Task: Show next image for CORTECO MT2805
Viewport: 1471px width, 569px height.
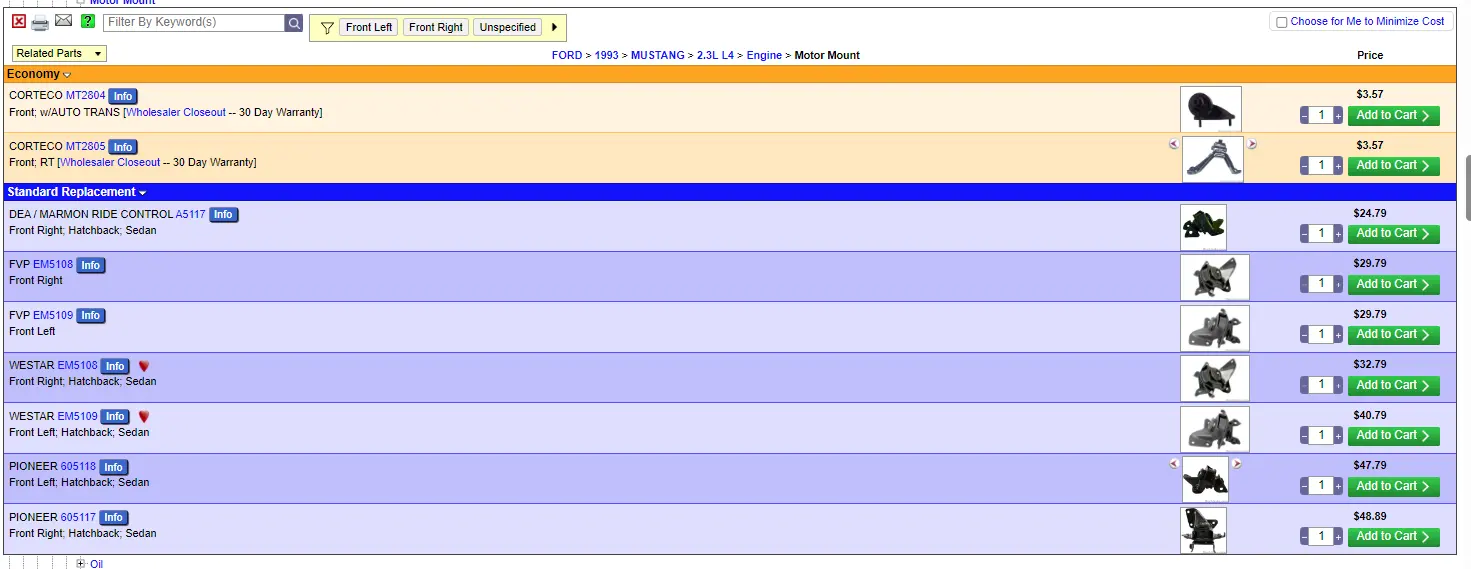Action: click(1252, 144)
